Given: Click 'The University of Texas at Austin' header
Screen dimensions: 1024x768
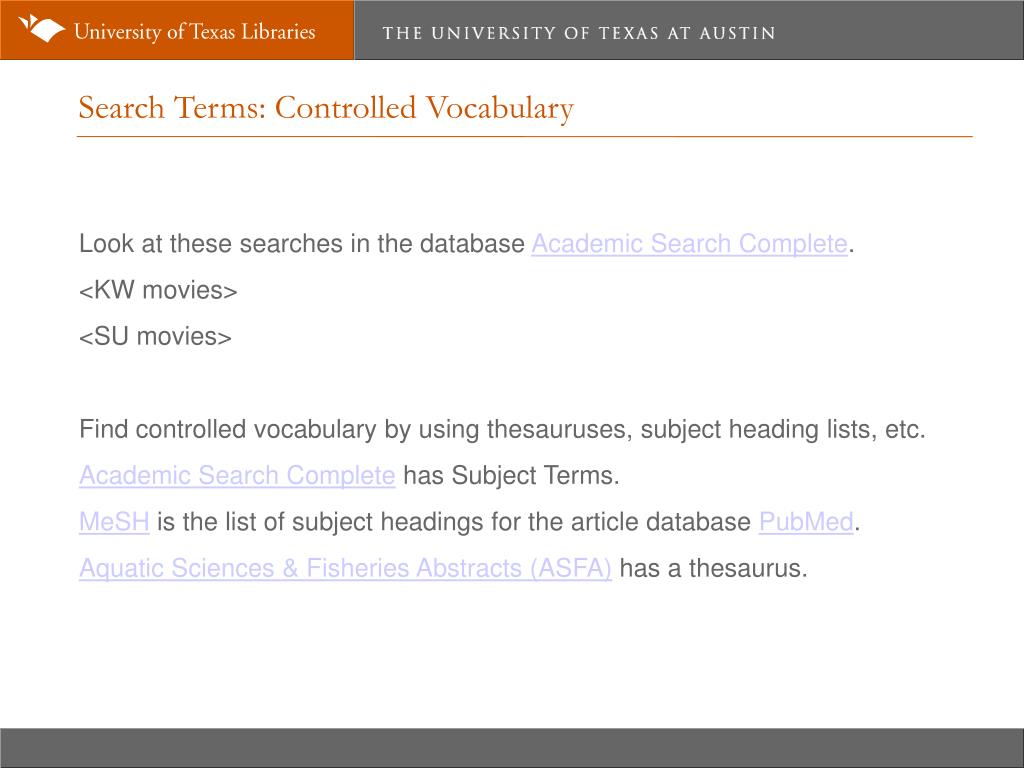Looking at the screenshot, I should [579, 33].
